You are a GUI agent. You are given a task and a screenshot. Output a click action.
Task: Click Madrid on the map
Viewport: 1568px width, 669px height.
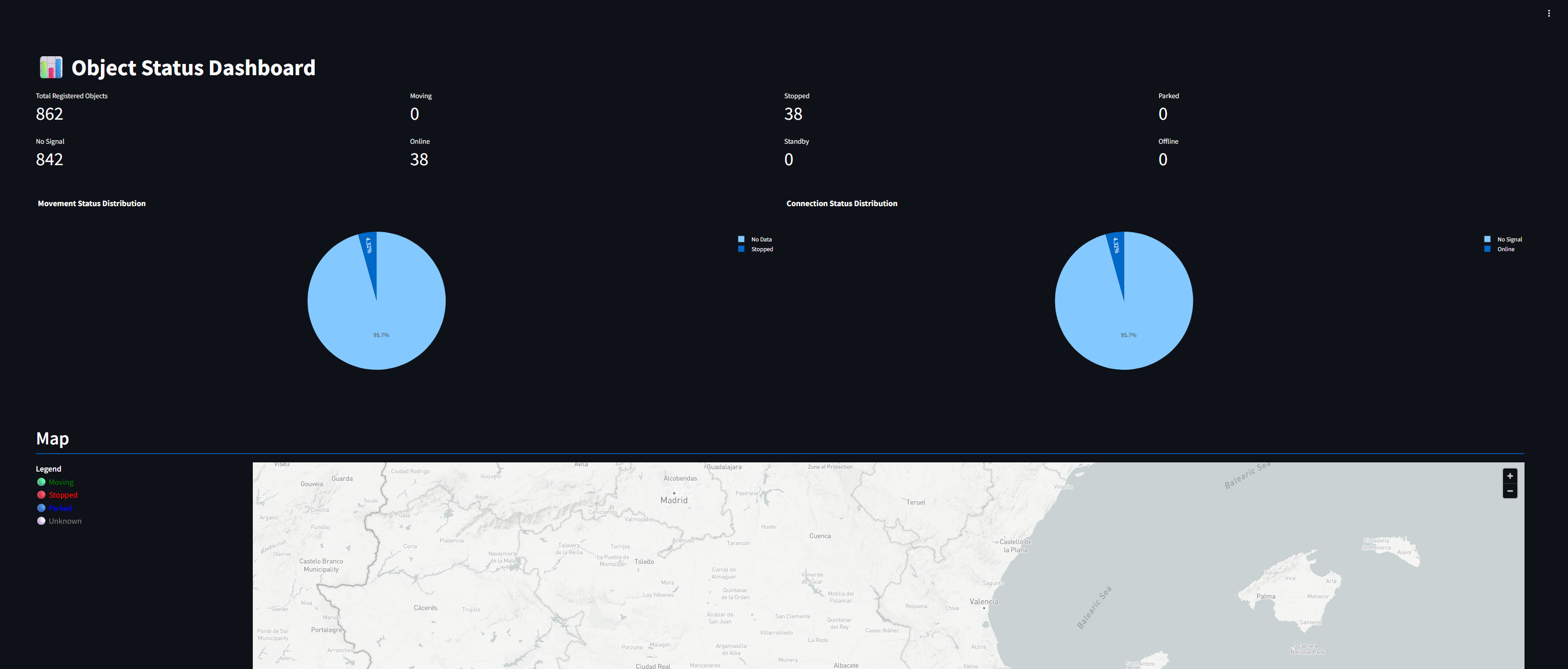coord(674,500)
